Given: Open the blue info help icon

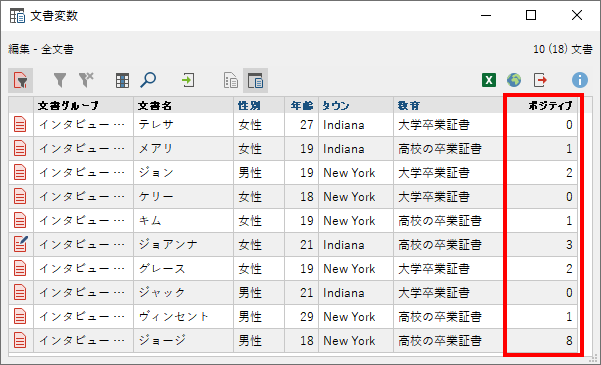Looking at the screenshot, I should click(x=580, y=80).
